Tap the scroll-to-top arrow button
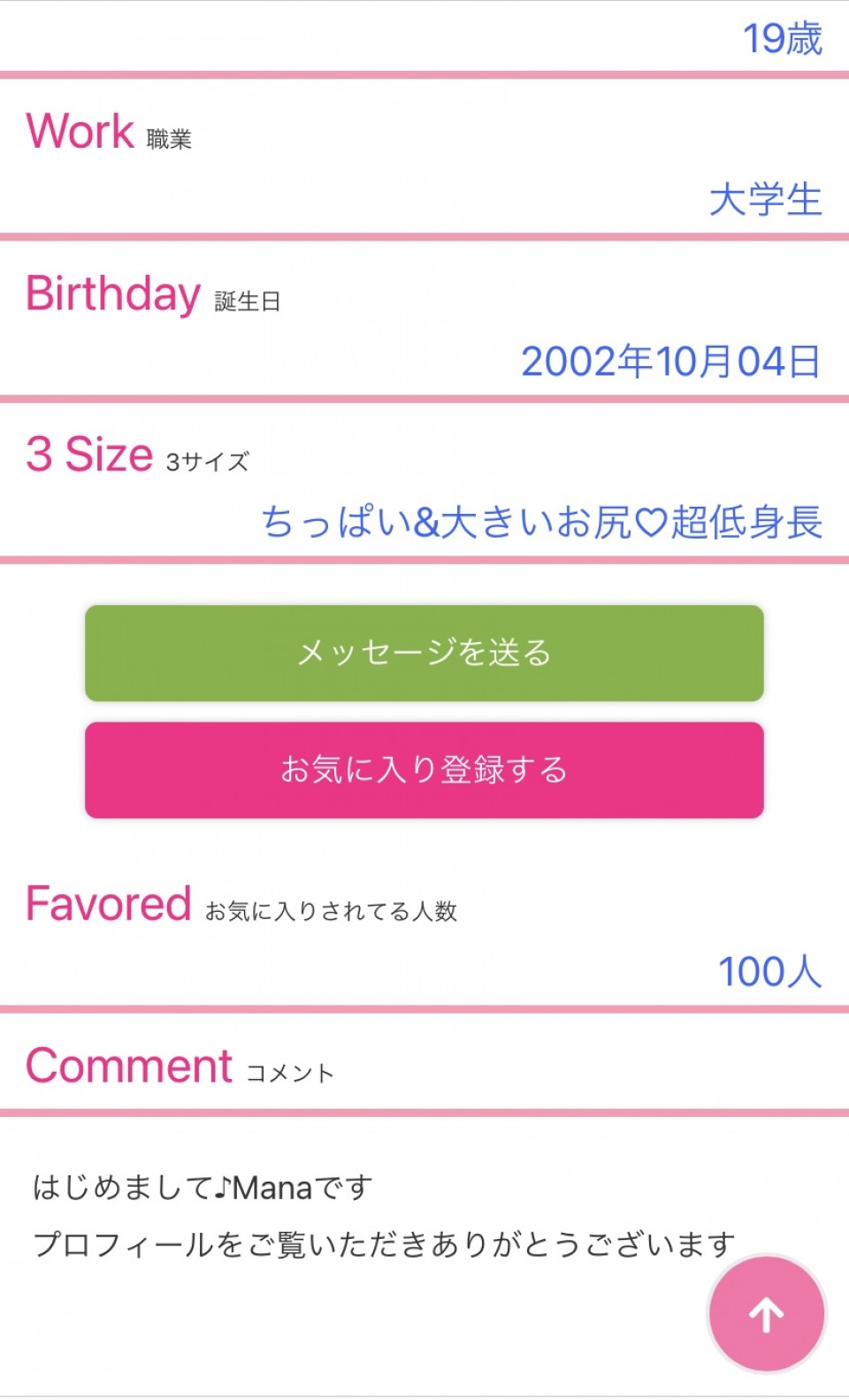Viewport: 849px width, 1400px height. pyautogui.click(x=766, y=1314)
